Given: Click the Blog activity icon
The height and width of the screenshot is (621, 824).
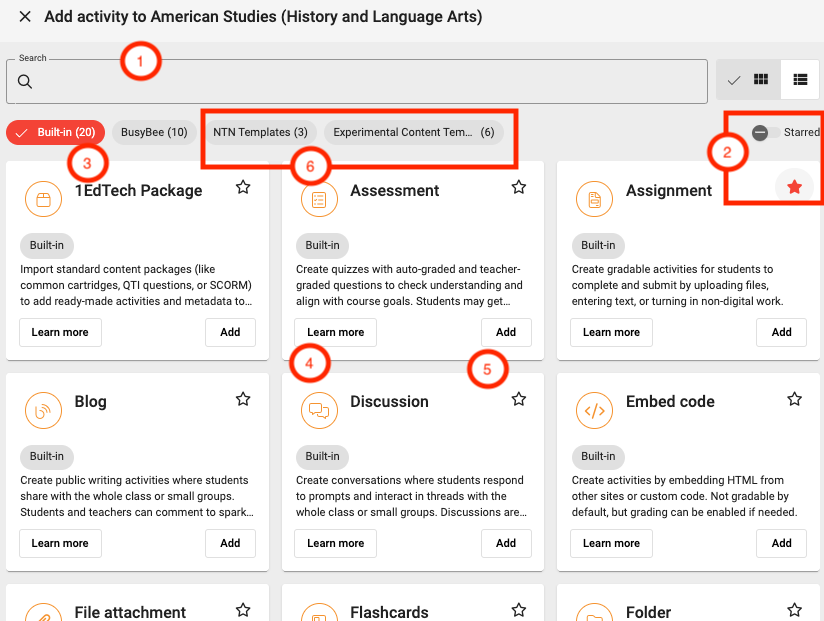Looking at the screenshot, I should click(x=43, y=410).
